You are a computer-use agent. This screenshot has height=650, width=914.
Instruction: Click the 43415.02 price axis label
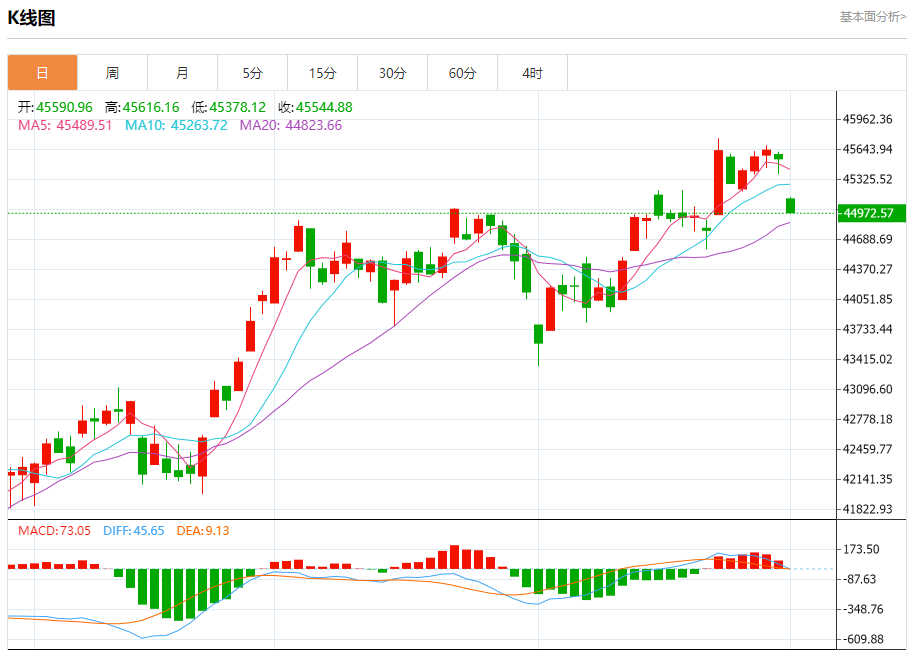click(867, 359)
